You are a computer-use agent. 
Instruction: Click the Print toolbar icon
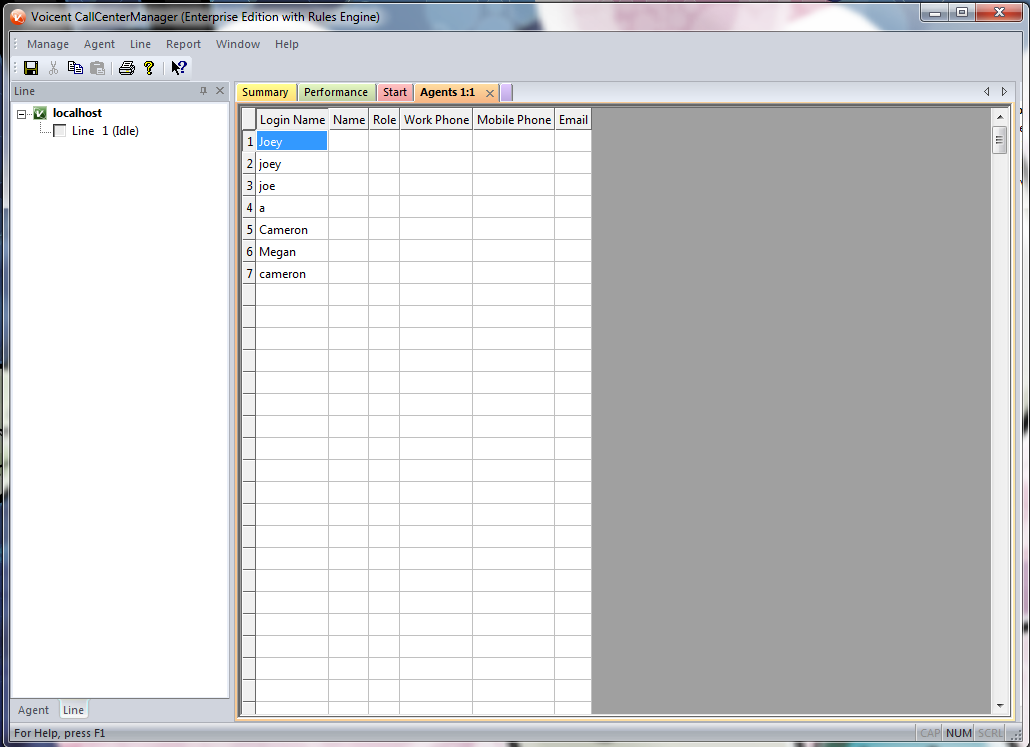point(127,68)
